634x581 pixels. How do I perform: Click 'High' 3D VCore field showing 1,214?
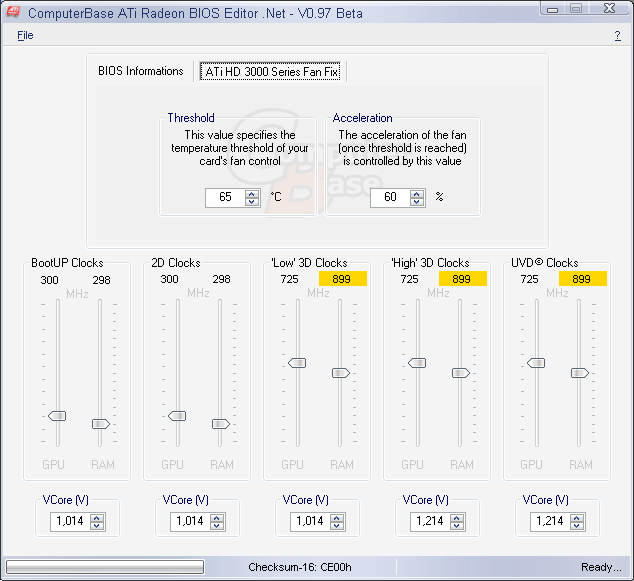(430, 522)
